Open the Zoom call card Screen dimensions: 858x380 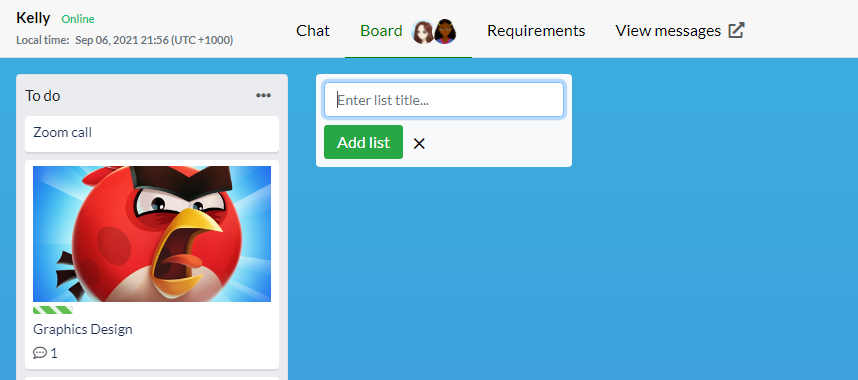152,133
